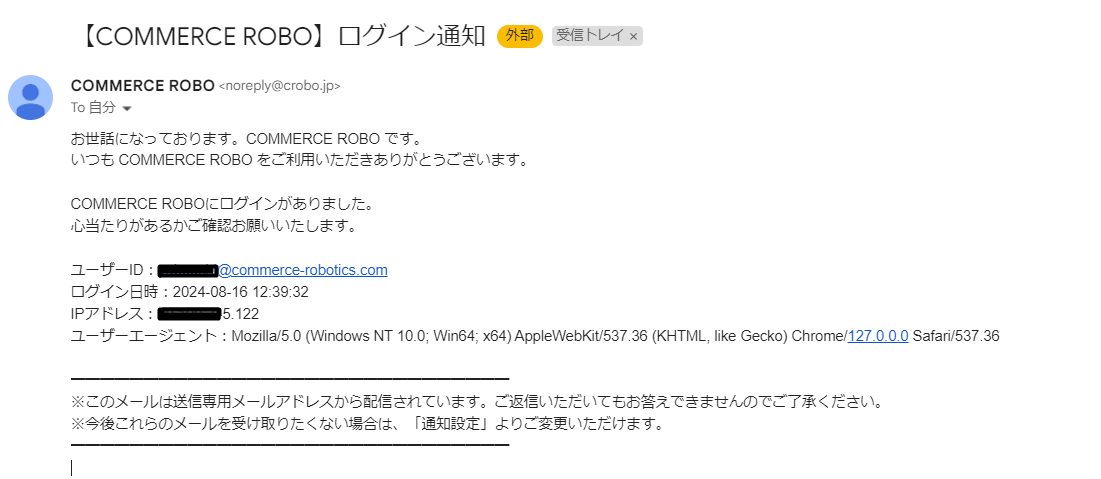Click the login timestamp 2024-08-16 12:39:32
The image size is (1101, 479).
240,292
